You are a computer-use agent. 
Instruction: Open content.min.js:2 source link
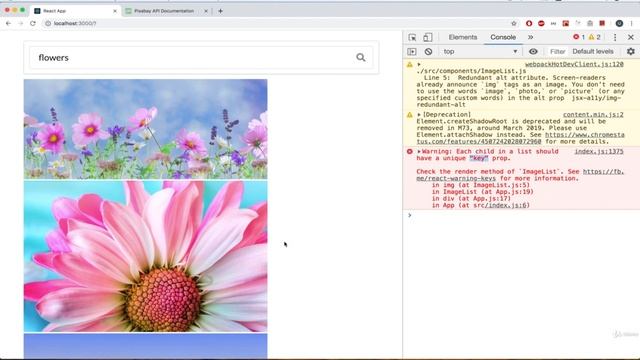593,115
